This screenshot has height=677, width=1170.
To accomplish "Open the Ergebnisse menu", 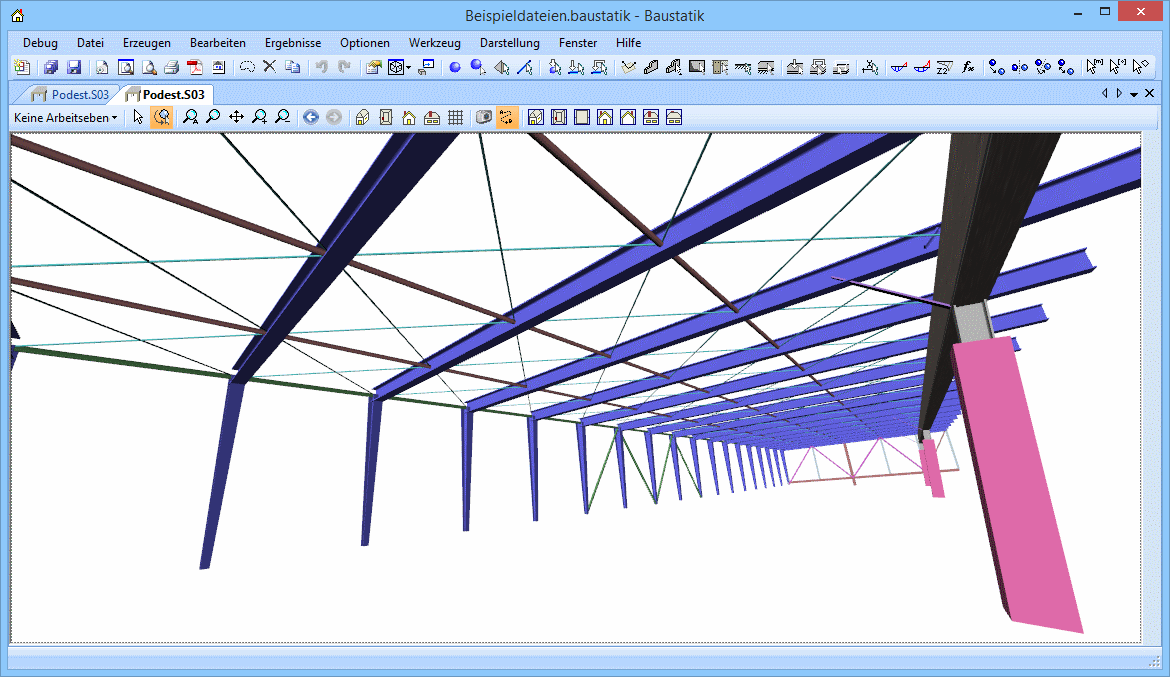I will [x=293, y=43].
